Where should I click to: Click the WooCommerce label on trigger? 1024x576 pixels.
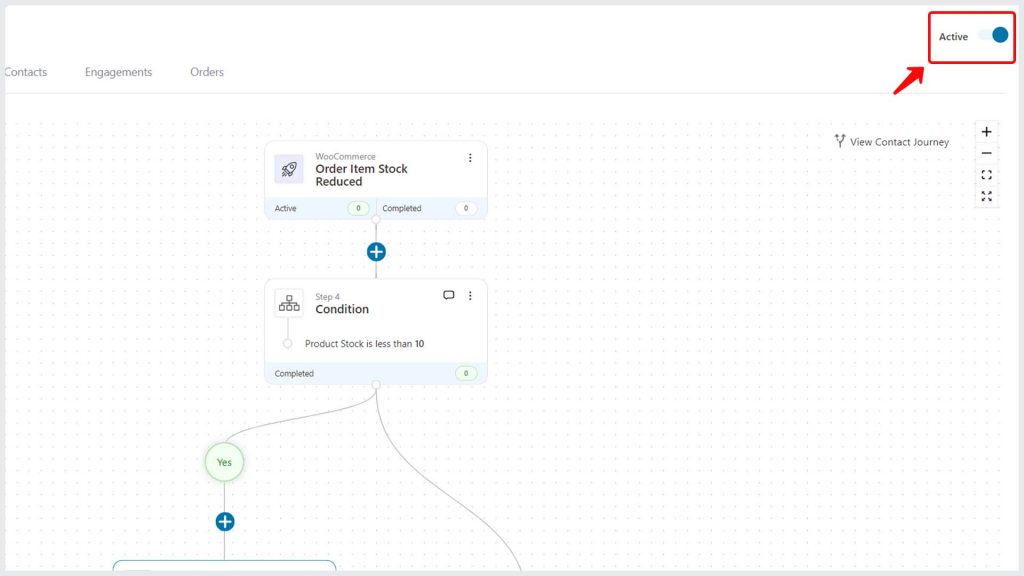[345, 156]
